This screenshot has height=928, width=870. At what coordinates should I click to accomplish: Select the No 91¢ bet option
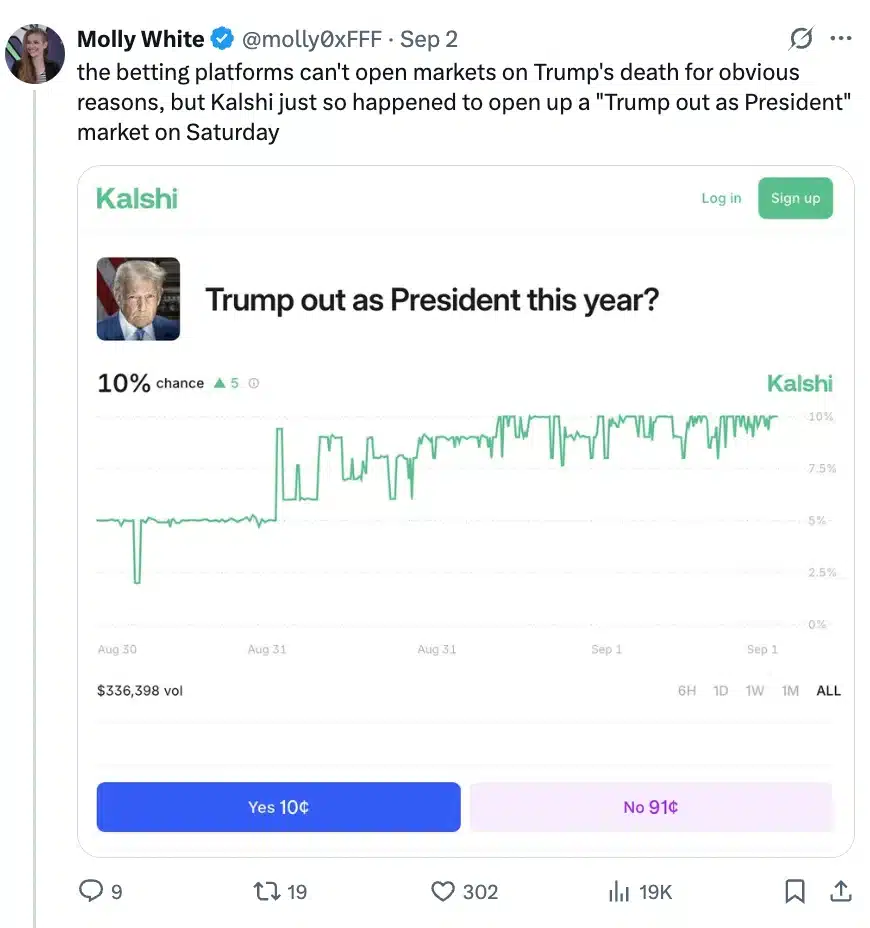pos(650,806)
